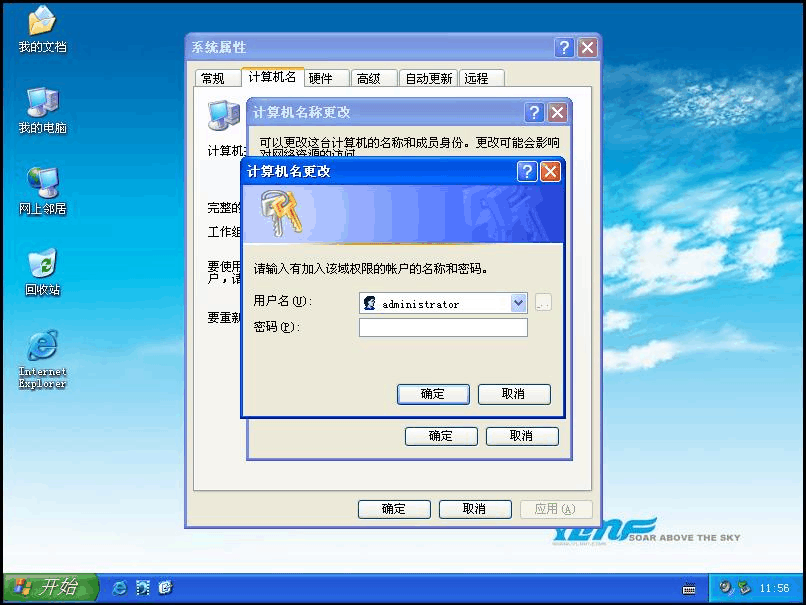Open 我的文档 desktop icon
This screenshot has height=605, width=806.
pos(42,24)
